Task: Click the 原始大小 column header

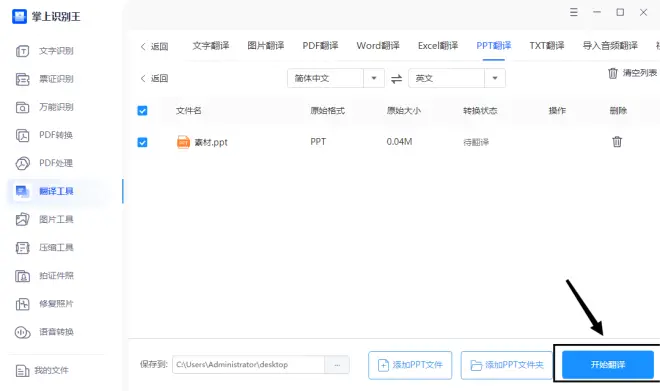Action: 404,111
